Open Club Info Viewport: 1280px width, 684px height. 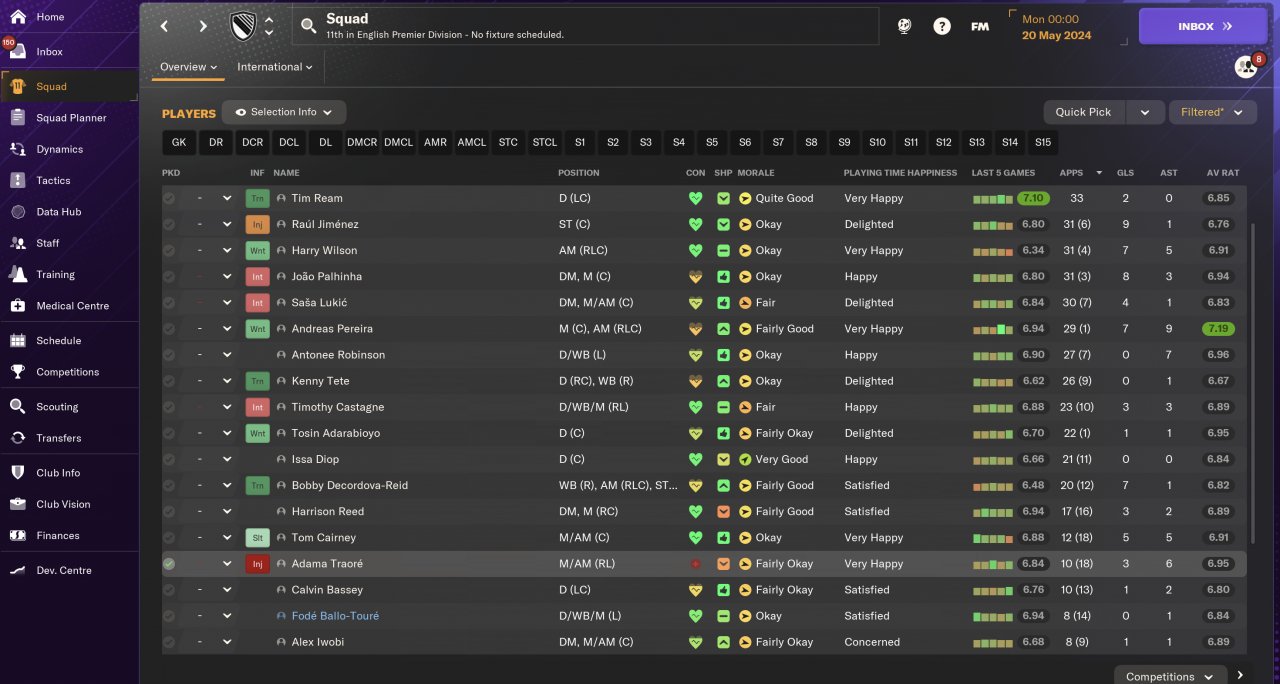[58, 473]
